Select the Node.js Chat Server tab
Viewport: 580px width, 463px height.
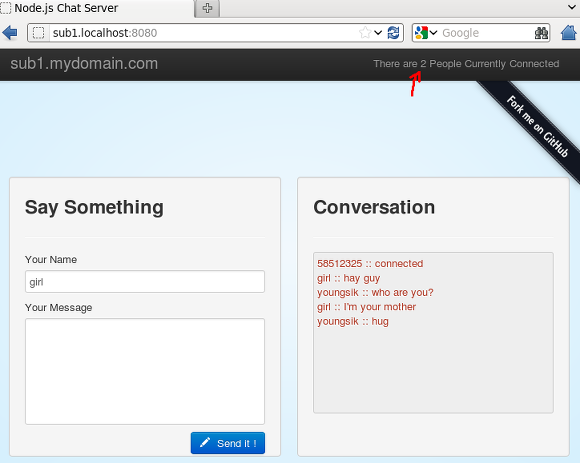[x=97, y=8]
